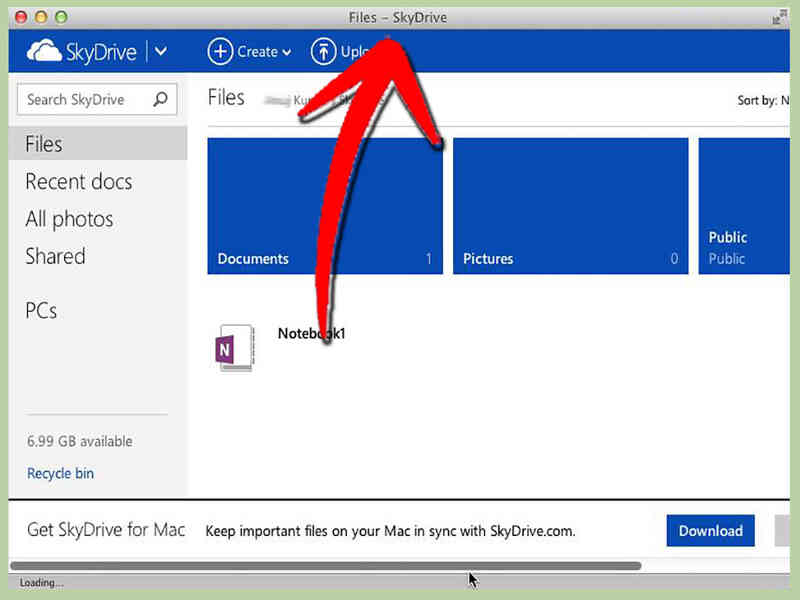Click the 6.99 GB available storage text
The height and width of the screenshot is (600, 800).
[80, 441]
